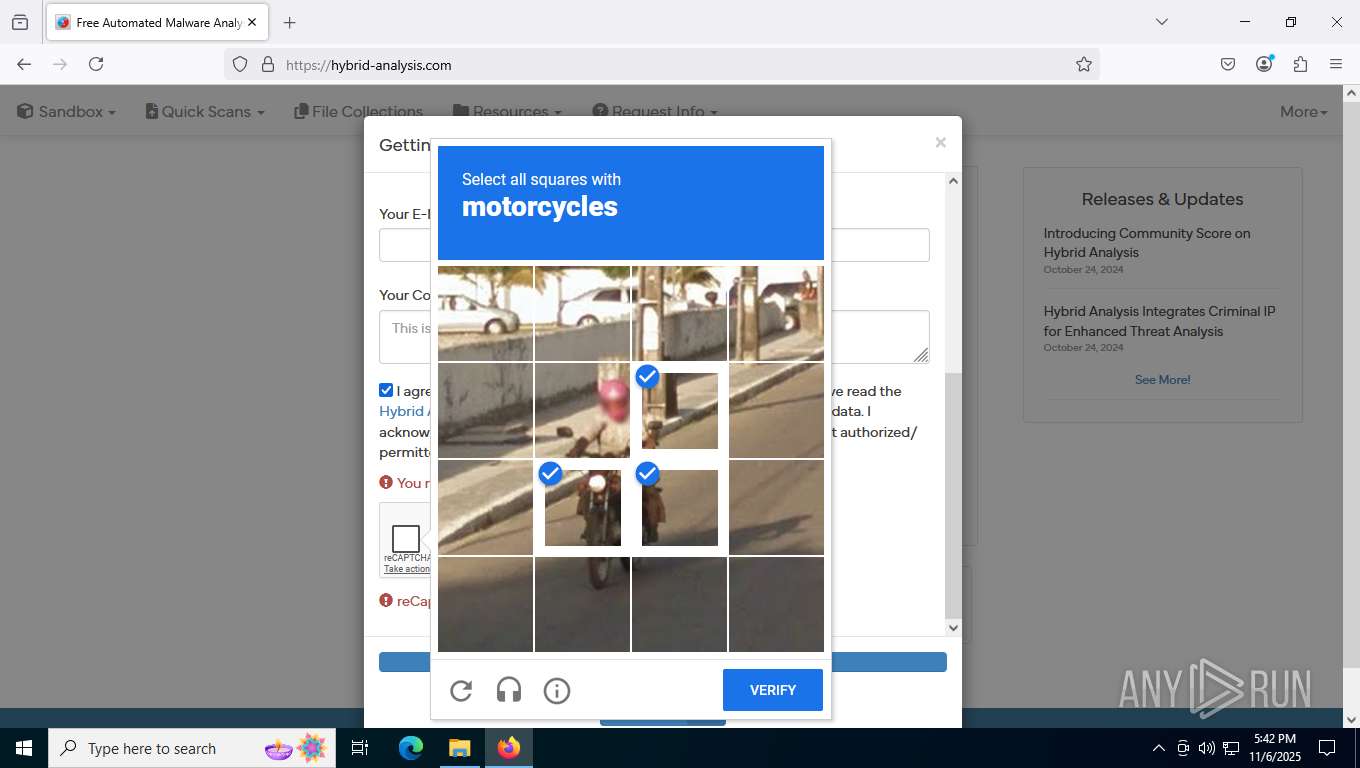Open the Save to Pocket icon
Screen dimensions: 1360x768
pyautogui.click(x=1228, y=64)
